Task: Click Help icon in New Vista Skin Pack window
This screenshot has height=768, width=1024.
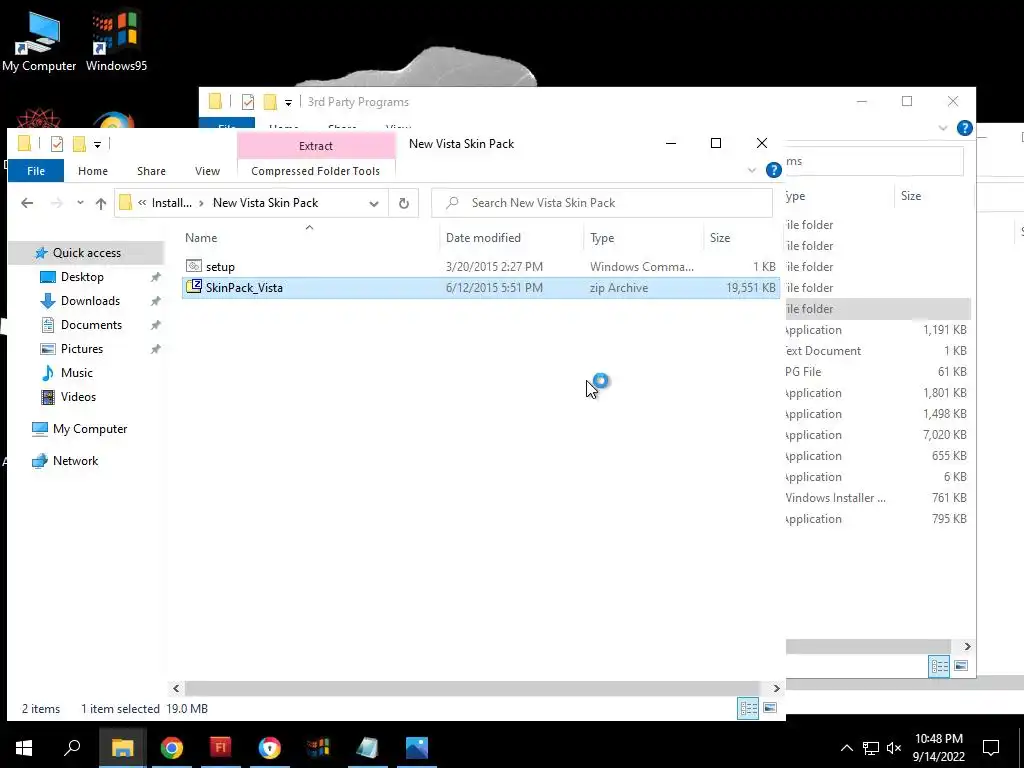Action: click(x=774, y=170)
